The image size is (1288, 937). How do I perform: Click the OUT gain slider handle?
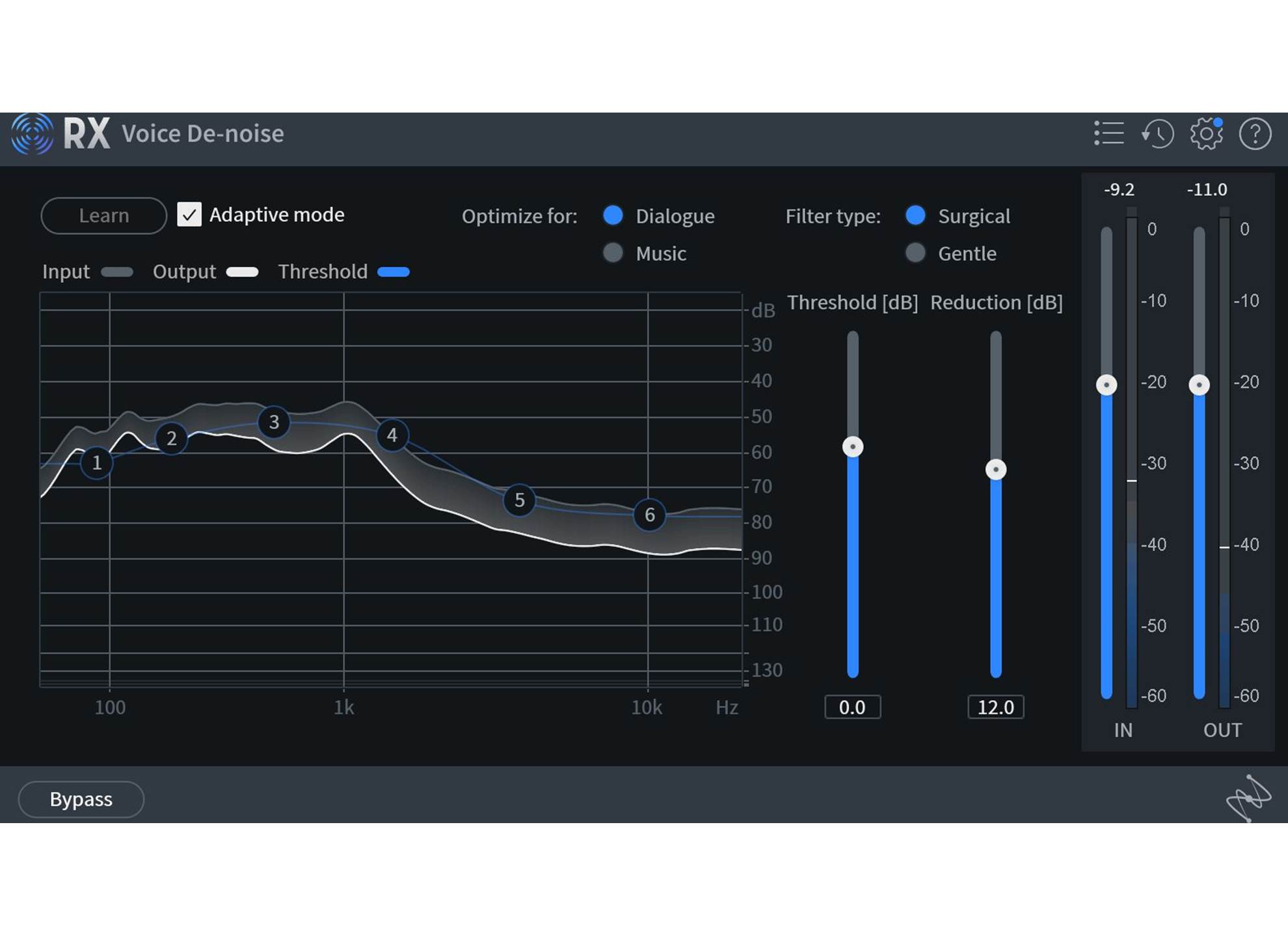[x=1200, y=385]
